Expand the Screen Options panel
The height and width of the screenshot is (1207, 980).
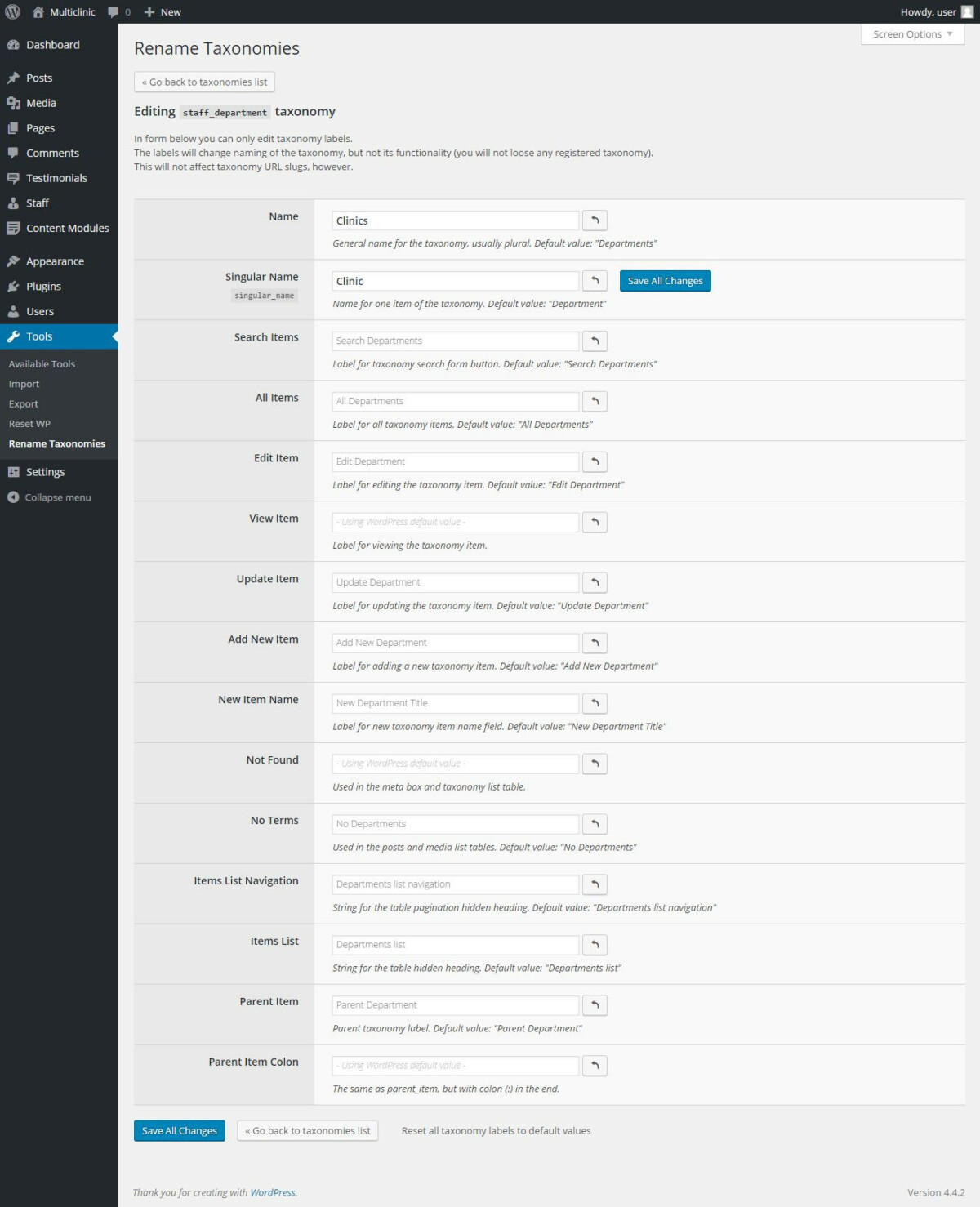[x=911, y=33]
